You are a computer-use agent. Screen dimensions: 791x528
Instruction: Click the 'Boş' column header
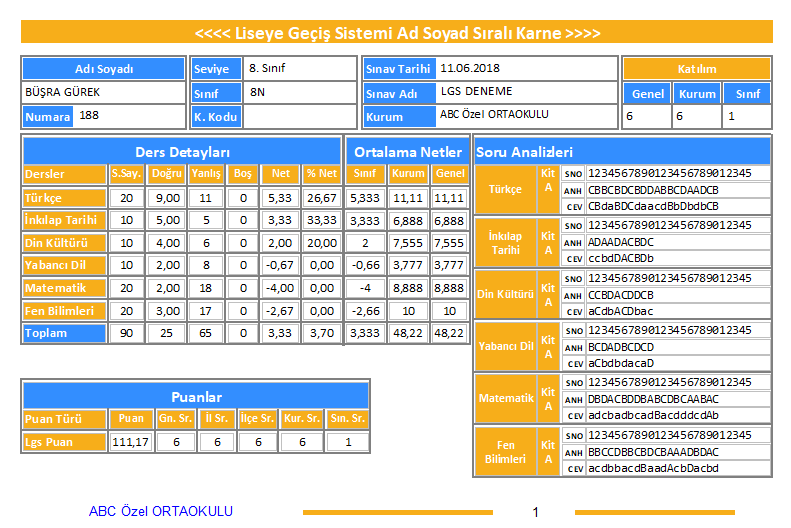click(x=243, y=173)
